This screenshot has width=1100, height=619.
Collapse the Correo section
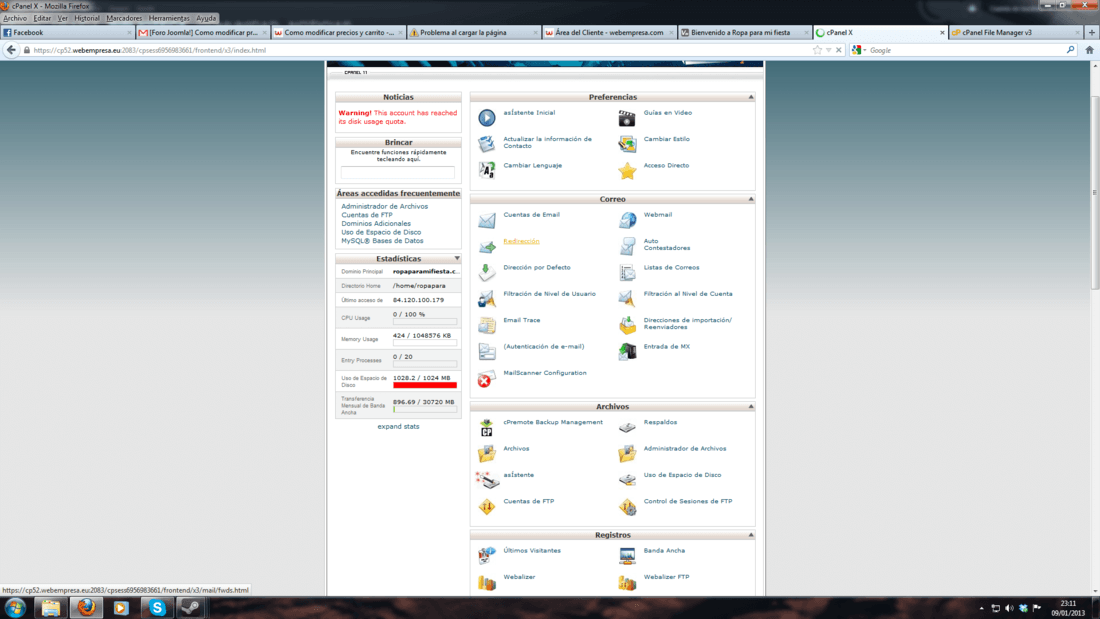click(751, 199)
